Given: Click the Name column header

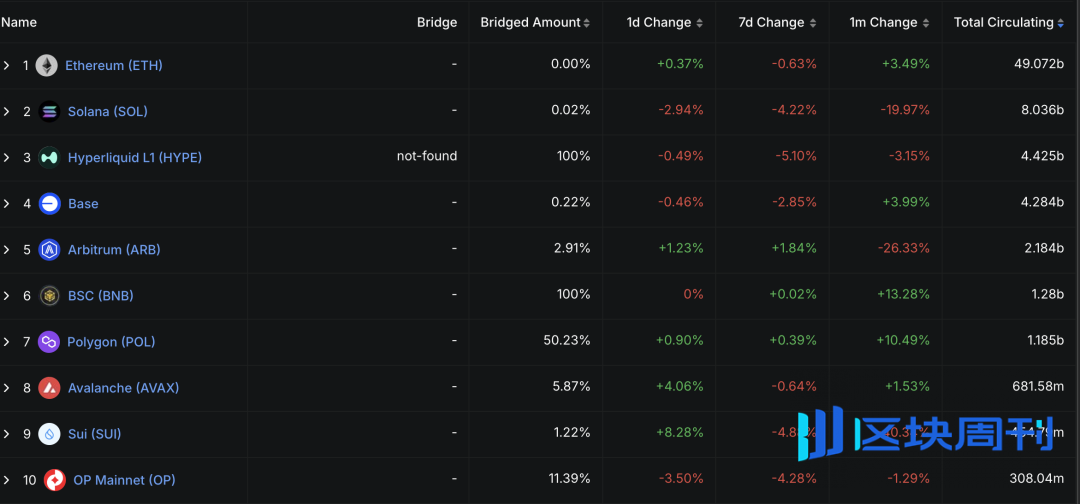Looking at the screenshot, I should (19, 22).
